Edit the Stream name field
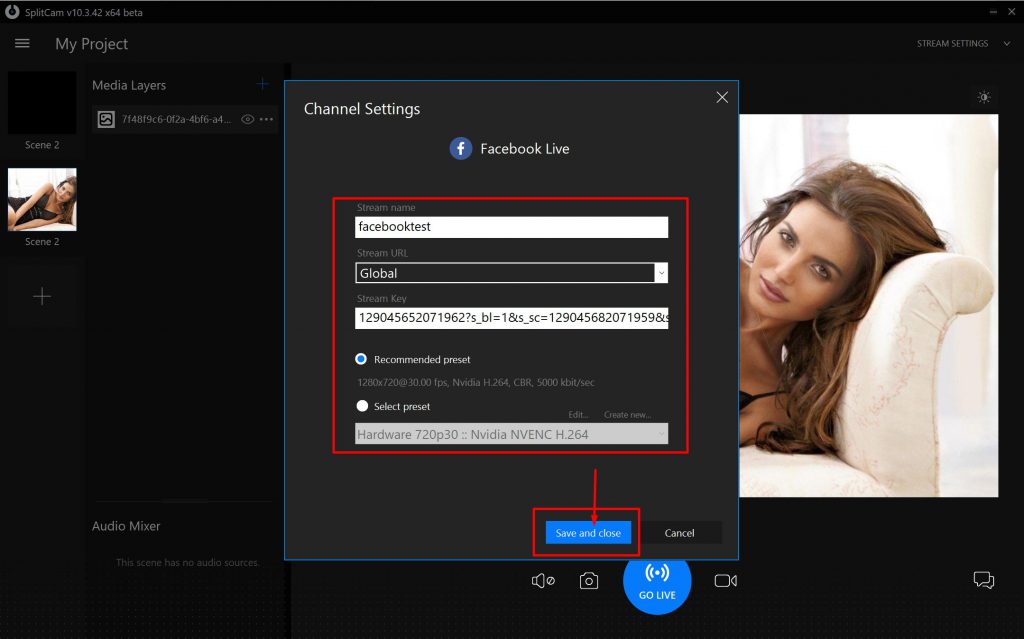Image resolution: width=1024 pixels, height=639 pixels. 511,227
